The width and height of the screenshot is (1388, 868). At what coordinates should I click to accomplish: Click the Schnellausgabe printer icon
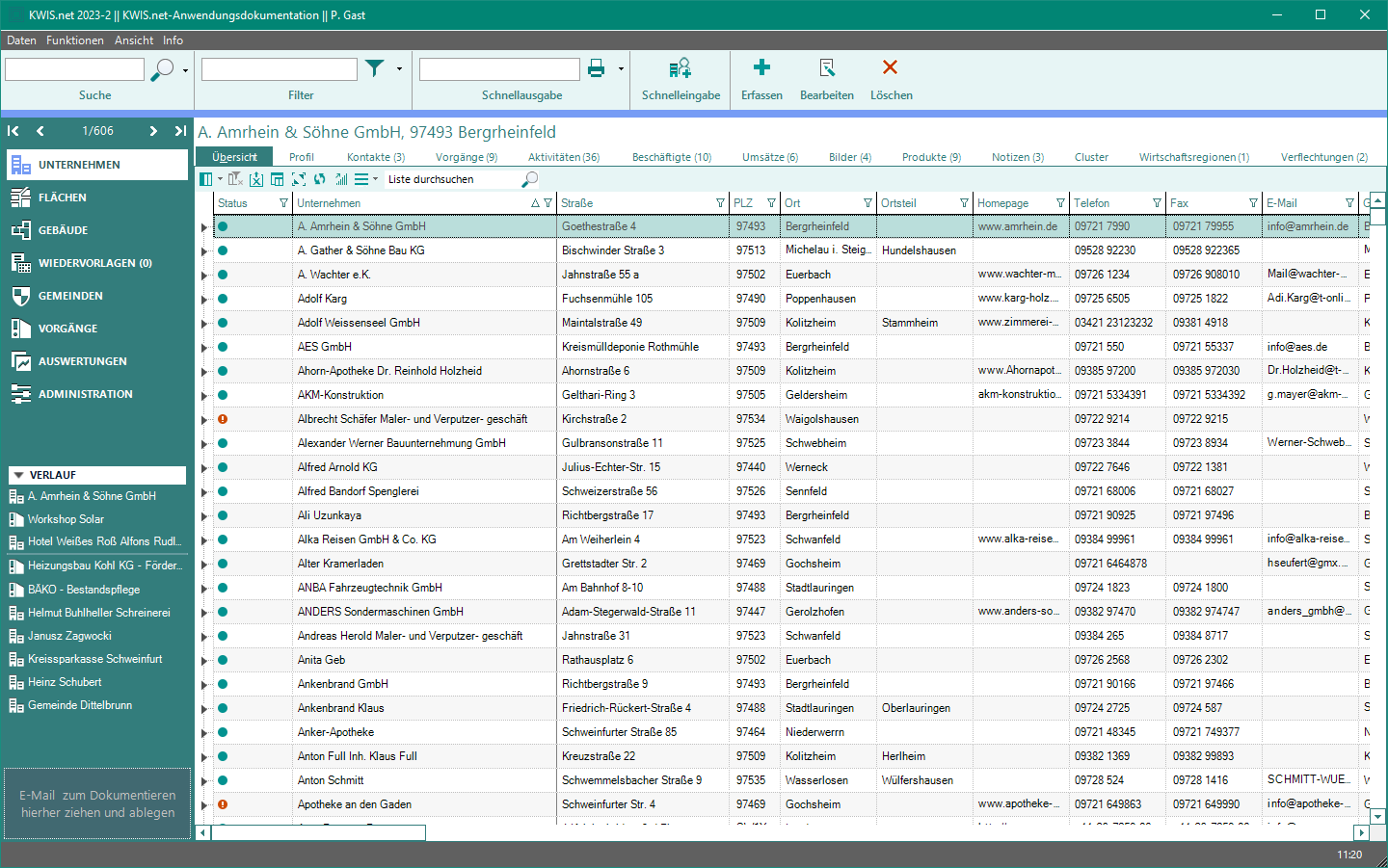point(596,68)
